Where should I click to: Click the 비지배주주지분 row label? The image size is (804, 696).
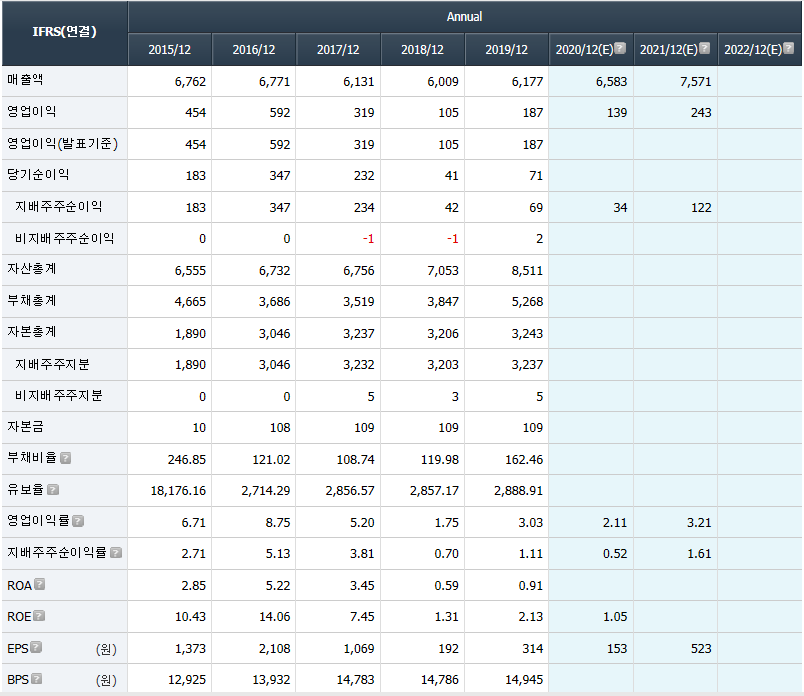(58, 396)
